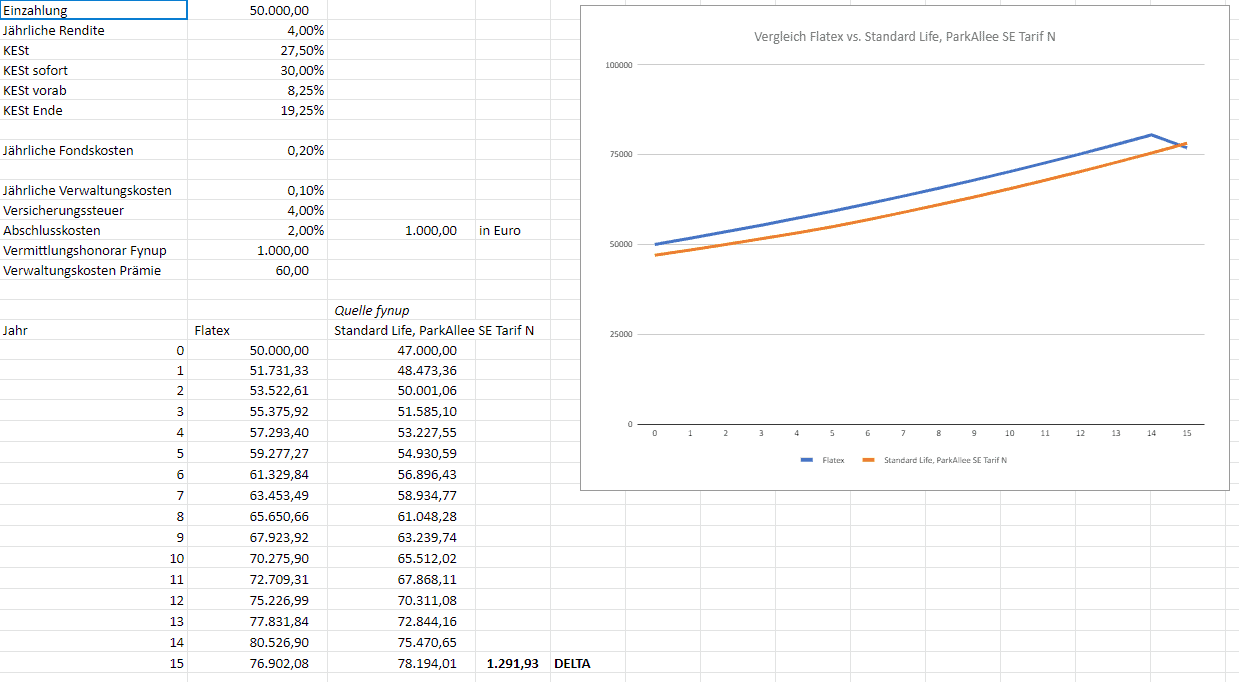The width and height of the screenshot is (1239, 682).
Task: Click the 78.194,01 Standard Life cell
Action: [401, 663]
